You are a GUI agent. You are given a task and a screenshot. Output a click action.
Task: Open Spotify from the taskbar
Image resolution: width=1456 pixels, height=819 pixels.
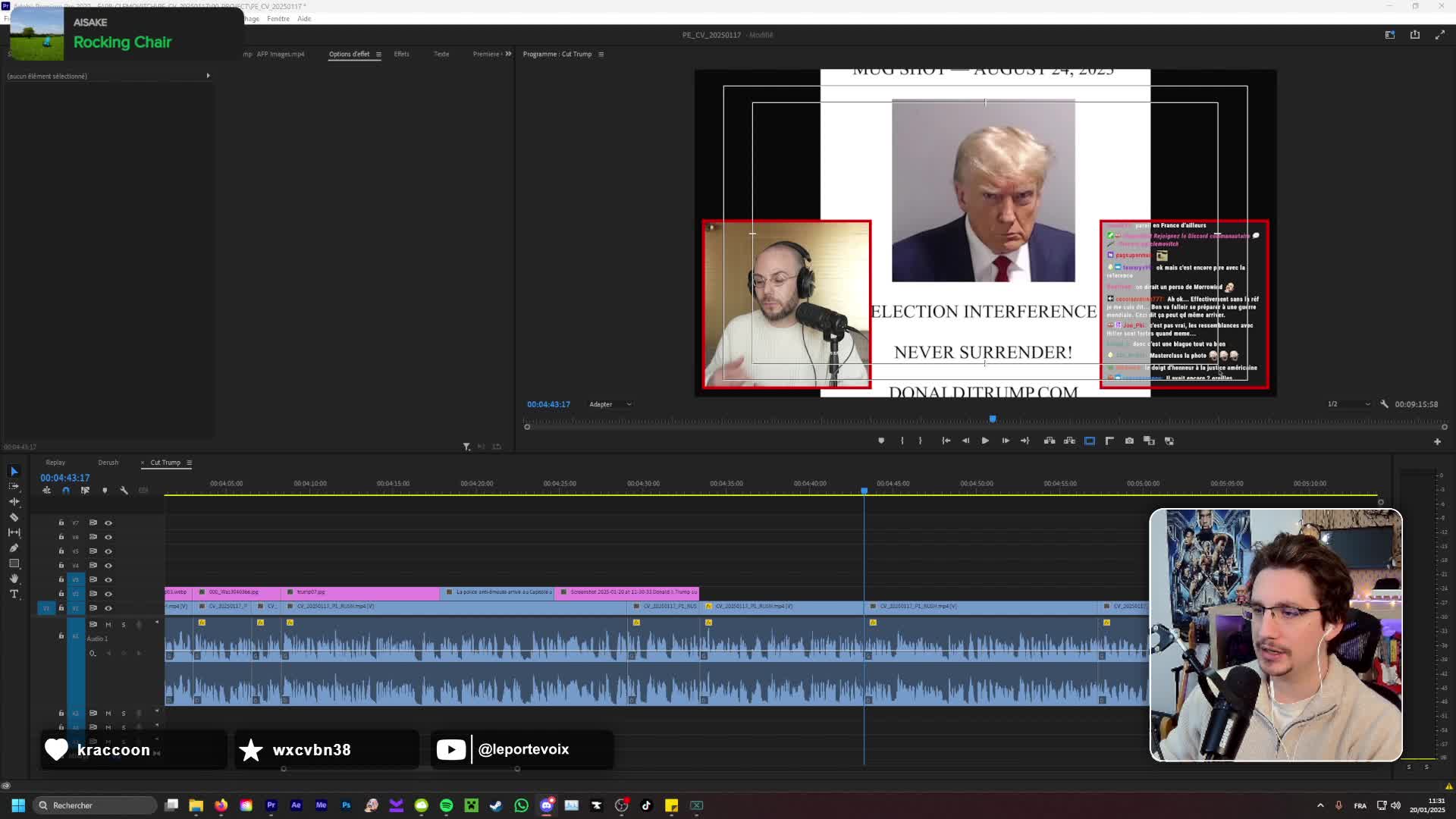point(447,805)
